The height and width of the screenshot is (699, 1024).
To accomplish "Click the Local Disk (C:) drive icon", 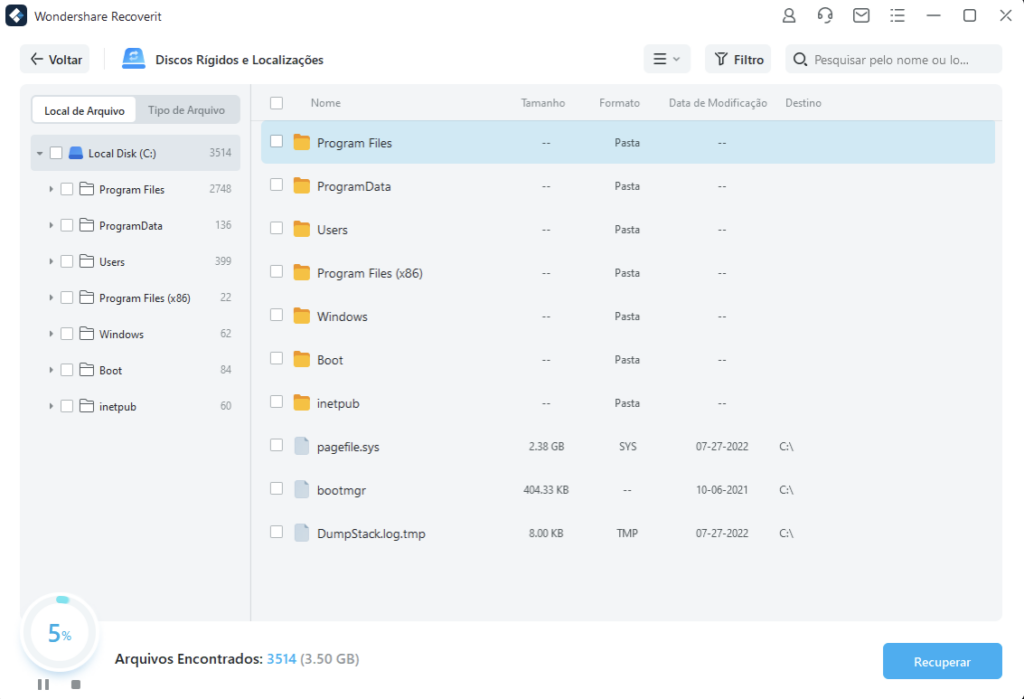I will (x=76, y=153).
